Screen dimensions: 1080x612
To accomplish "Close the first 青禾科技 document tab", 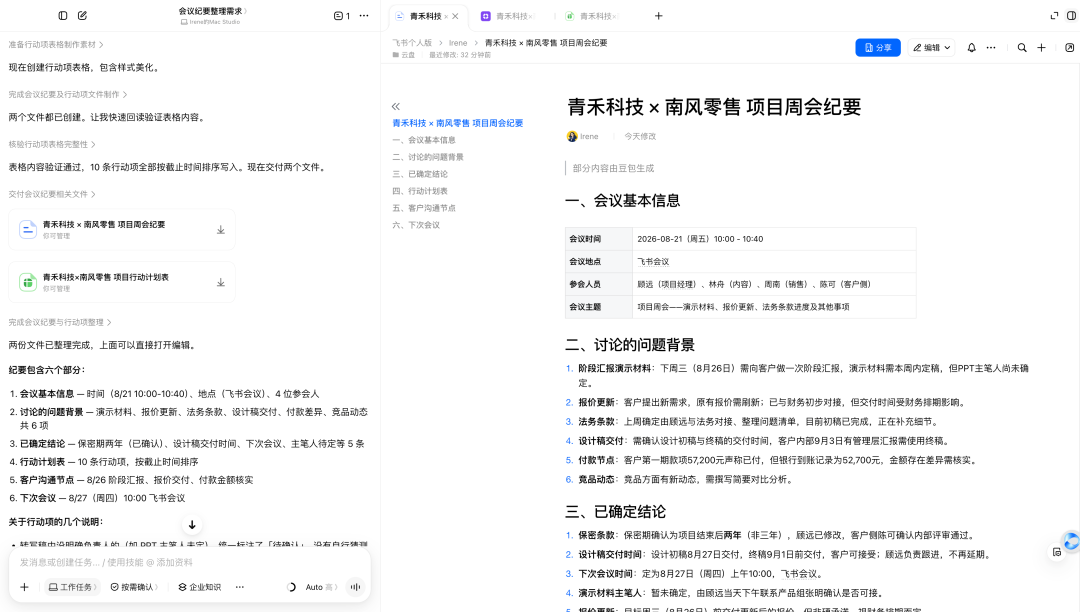I will tap(455, 16).
